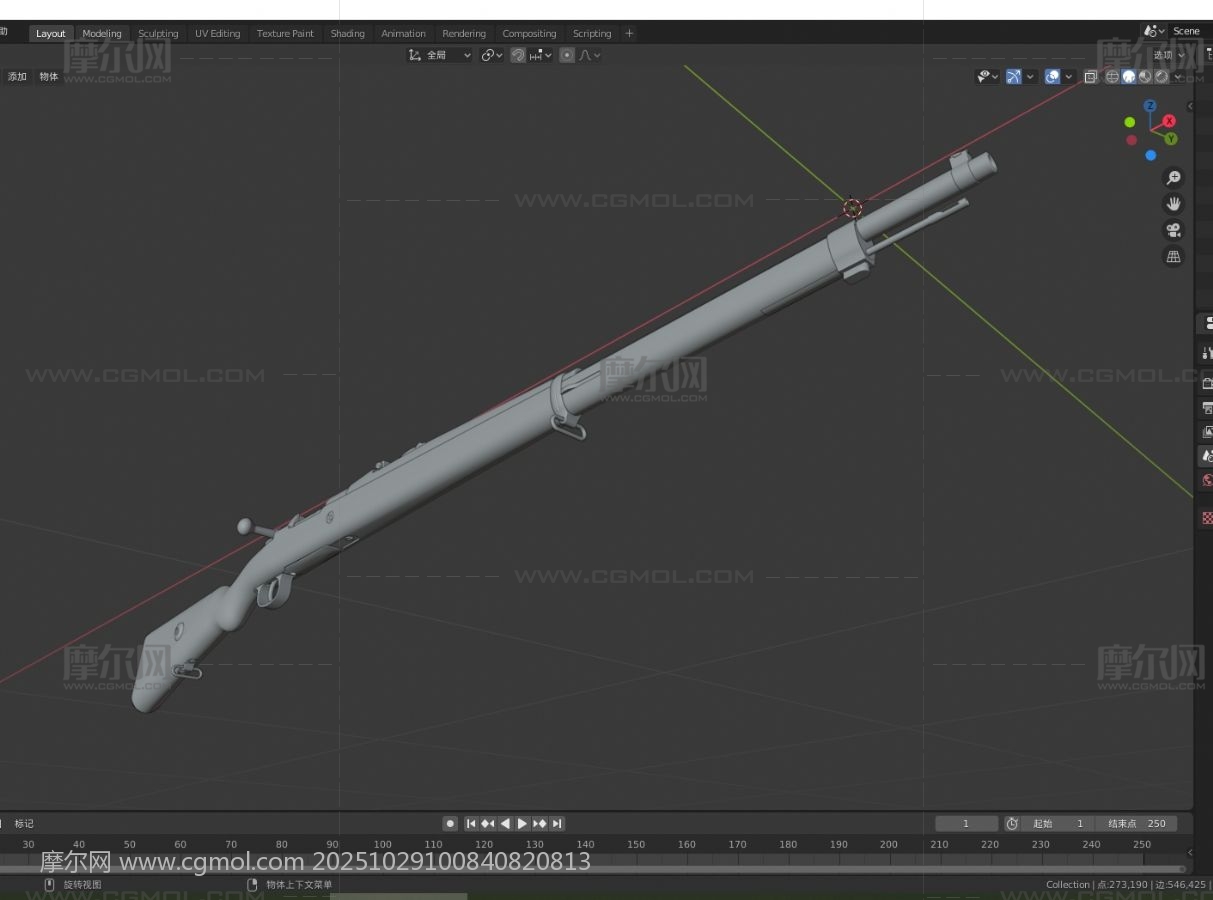This screenshot has width=1213, height=900.
Task: Click the 结束点 end frame field
Action: [1137, 824]
